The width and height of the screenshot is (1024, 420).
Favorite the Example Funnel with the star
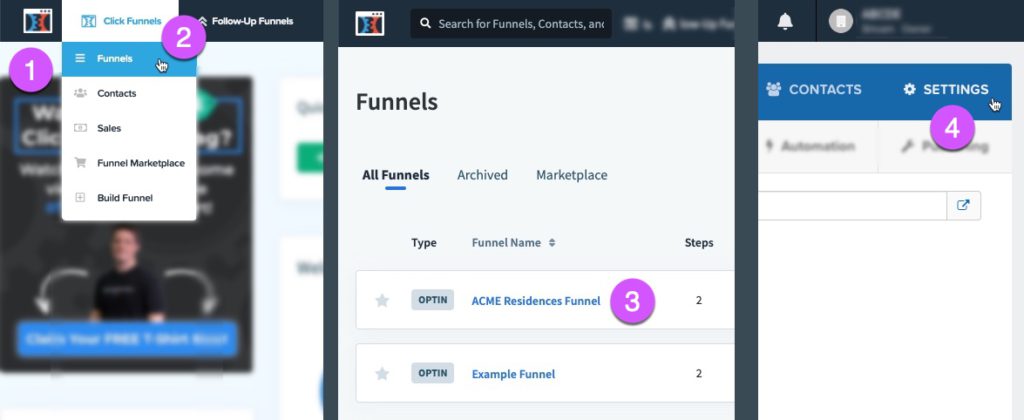coord(382,374)
